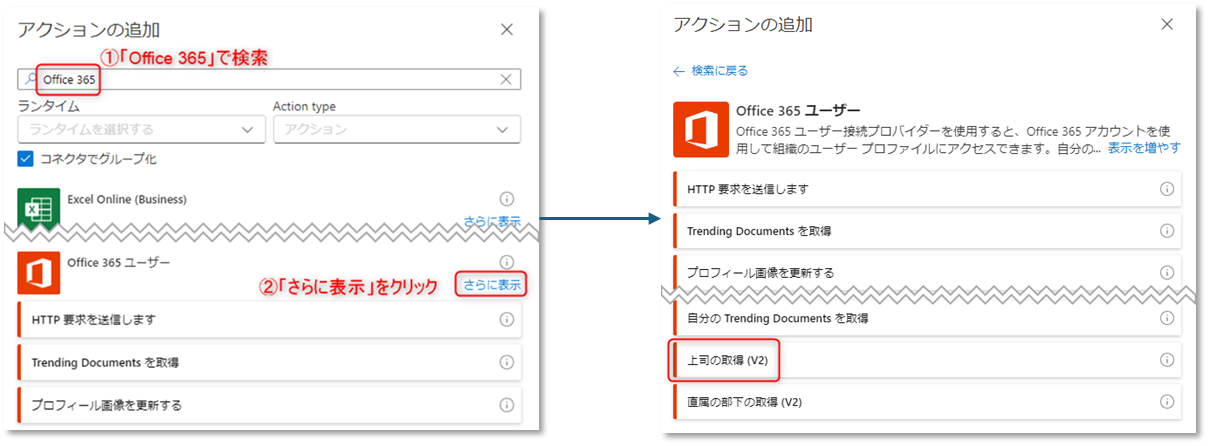Open the Action type アクション dropdown
The height and width of the screenshot is (446, 1209).
click(x=397, y=129)
